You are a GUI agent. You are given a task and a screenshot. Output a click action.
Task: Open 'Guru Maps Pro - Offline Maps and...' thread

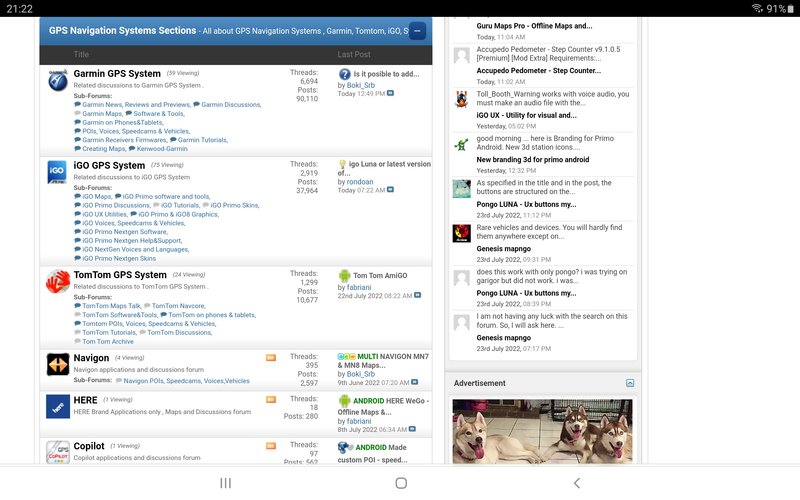534,26
